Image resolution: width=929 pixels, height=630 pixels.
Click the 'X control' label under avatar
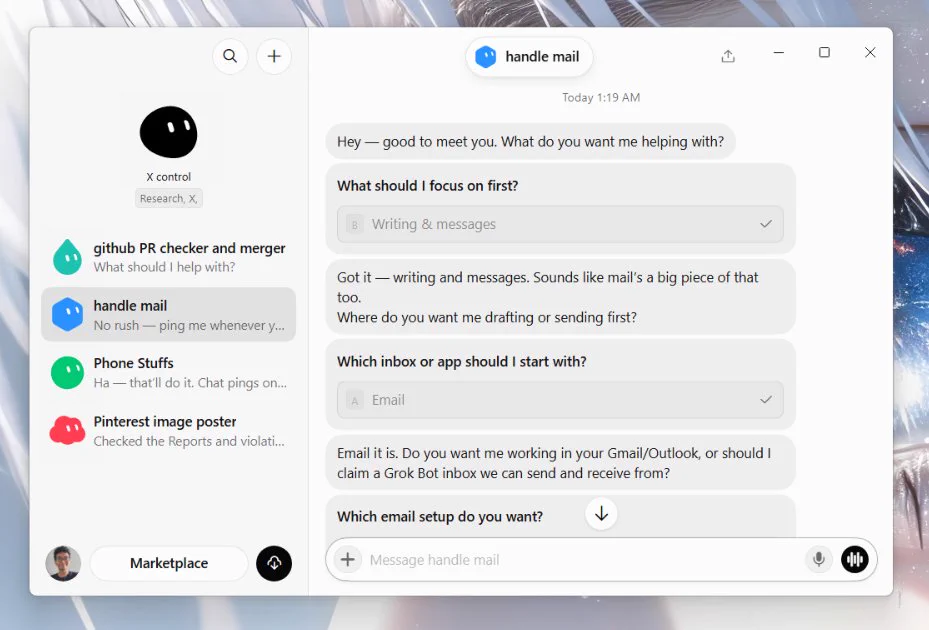point(169,177)
